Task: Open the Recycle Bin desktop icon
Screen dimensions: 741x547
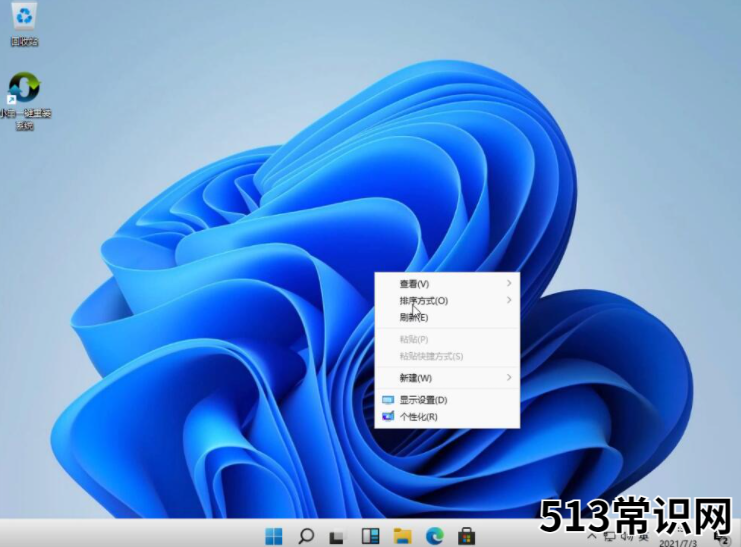Action: coord(24,24)
